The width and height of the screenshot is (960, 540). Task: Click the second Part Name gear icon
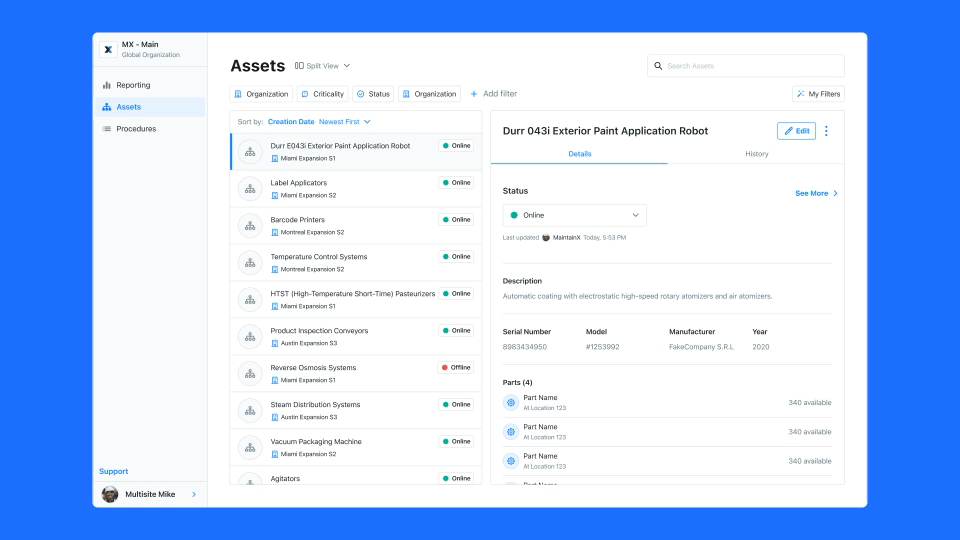tap(511, 432)
